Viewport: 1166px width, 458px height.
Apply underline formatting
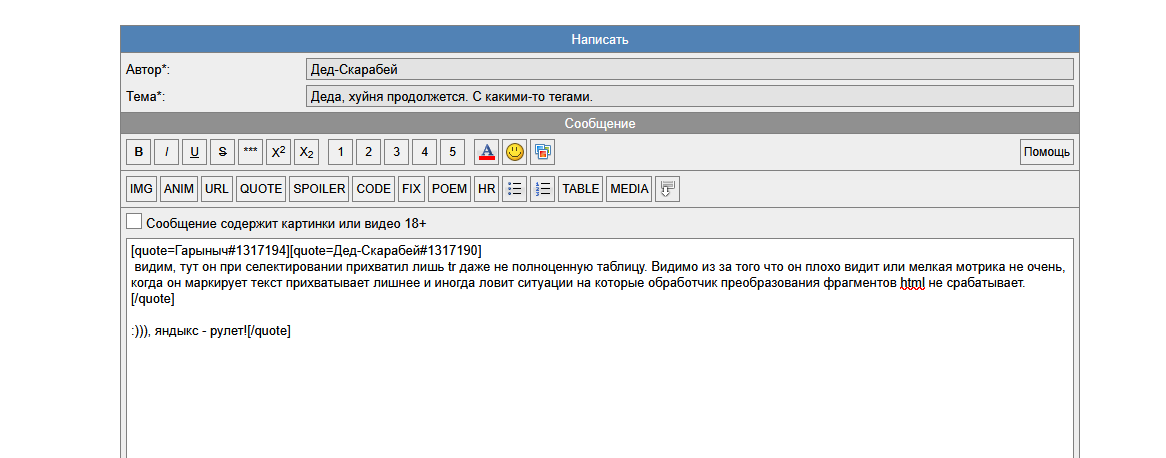(x=194, y=152)
